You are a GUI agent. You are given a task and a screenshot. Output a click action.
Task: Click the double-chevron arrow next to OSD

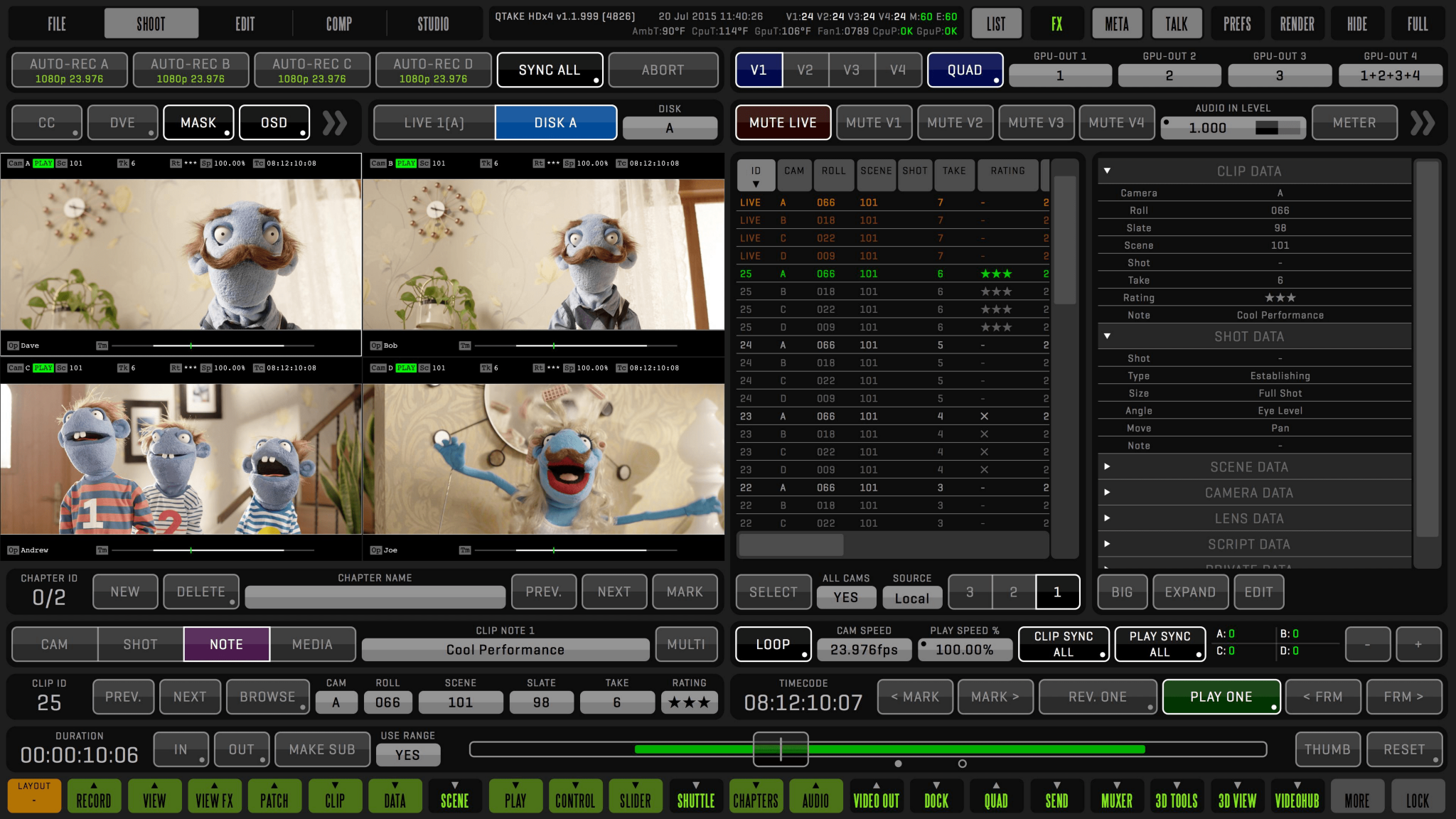pos(335,123)
